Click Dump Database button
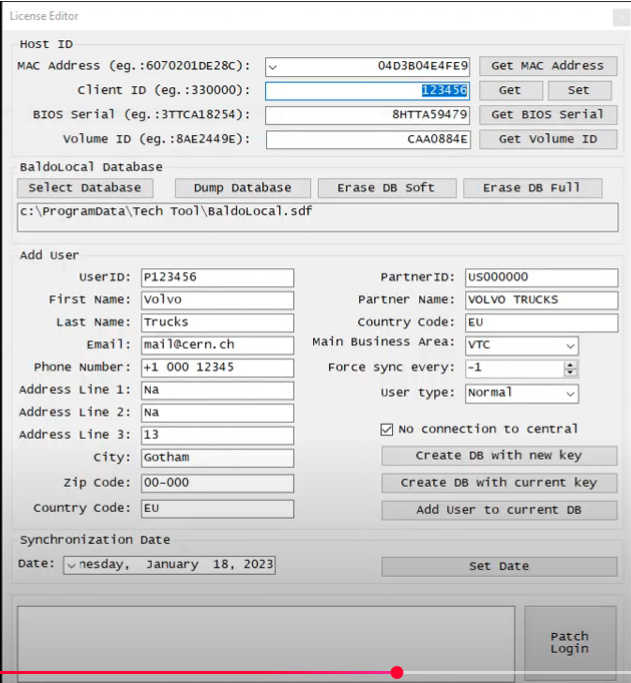 click(243, 188)
